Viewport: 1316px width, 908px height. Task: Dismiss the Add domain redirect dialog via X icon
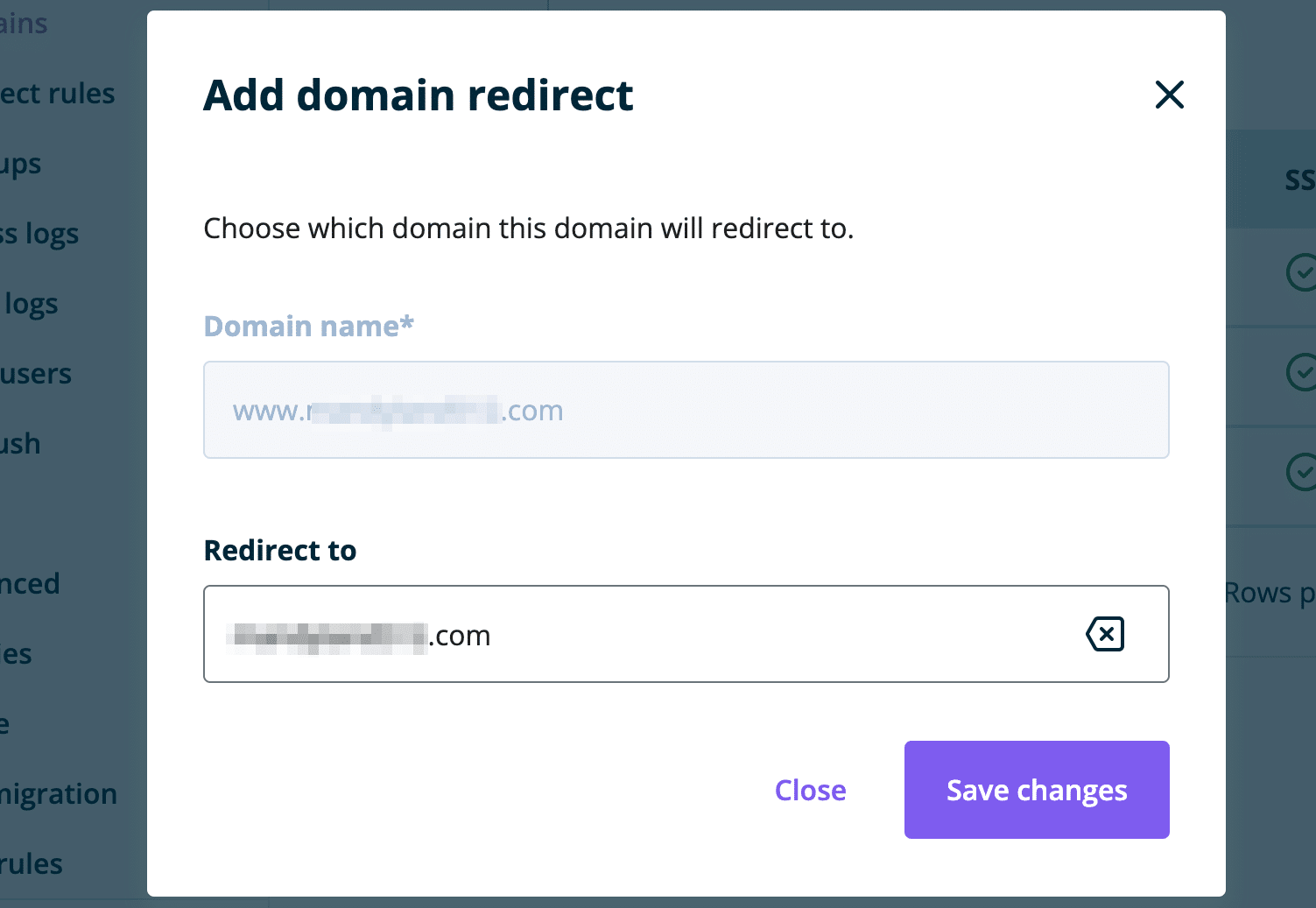[1170, 95]
